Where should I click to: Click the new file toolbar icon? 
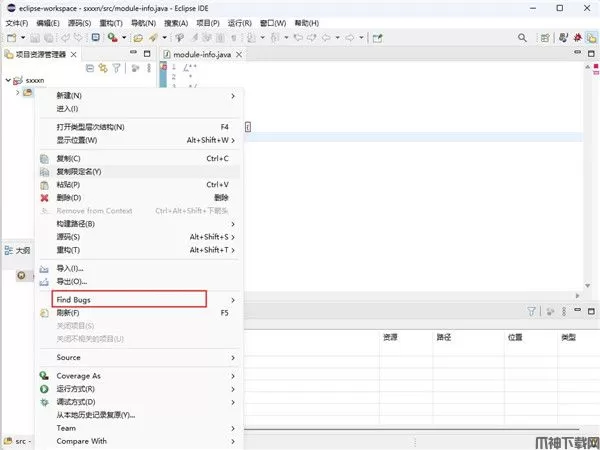pyautogui.click(x=11, y=37)
